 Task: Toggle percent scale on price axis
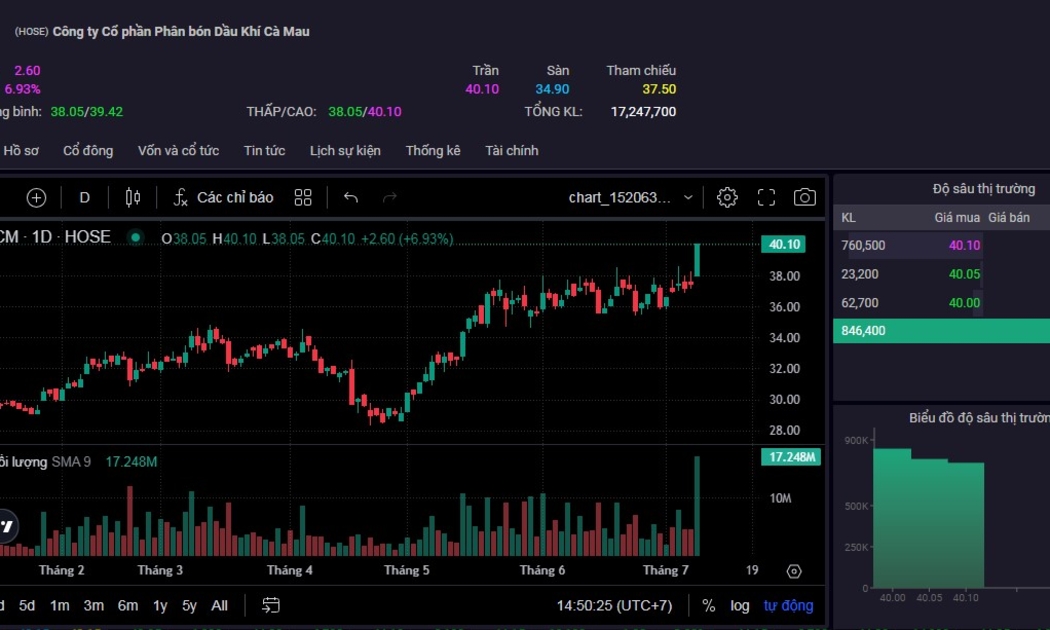[x=708, y=605]
